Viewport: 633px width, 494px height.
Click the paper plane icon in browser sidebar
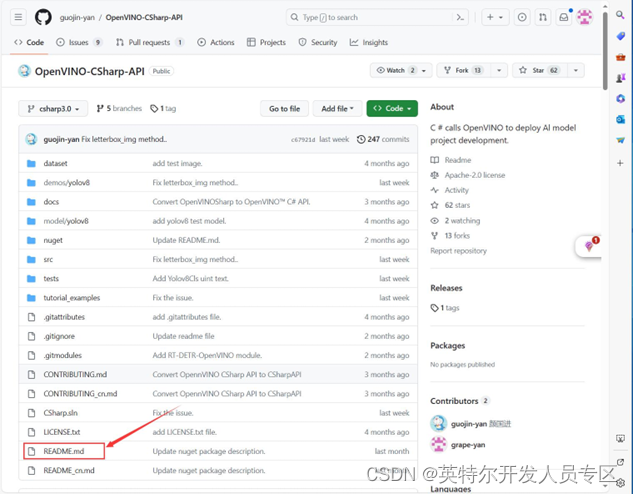pos(620,140)
